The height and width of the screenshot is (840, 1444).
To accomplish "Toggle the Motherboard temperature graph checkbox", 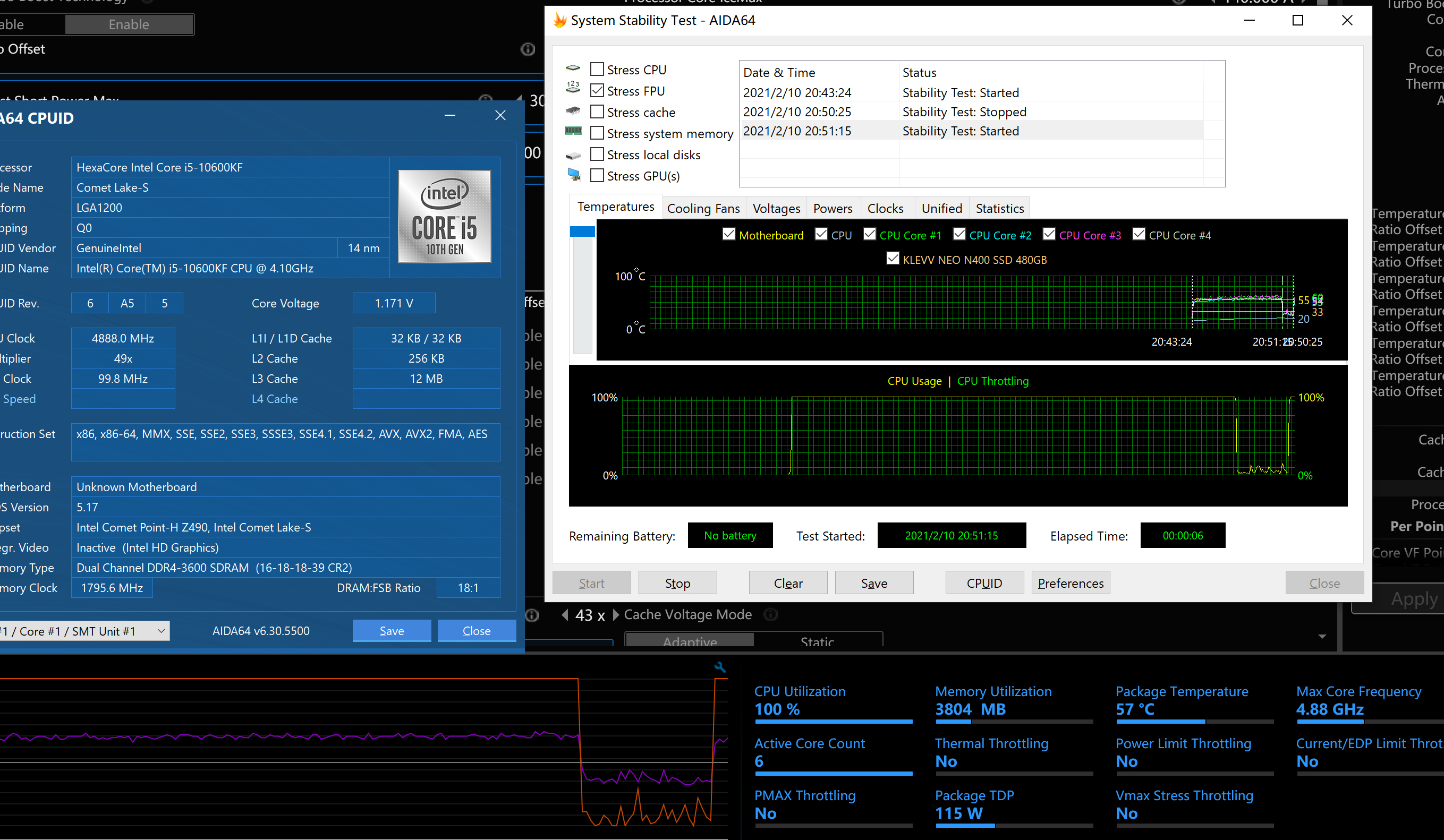I will (728, 234).
